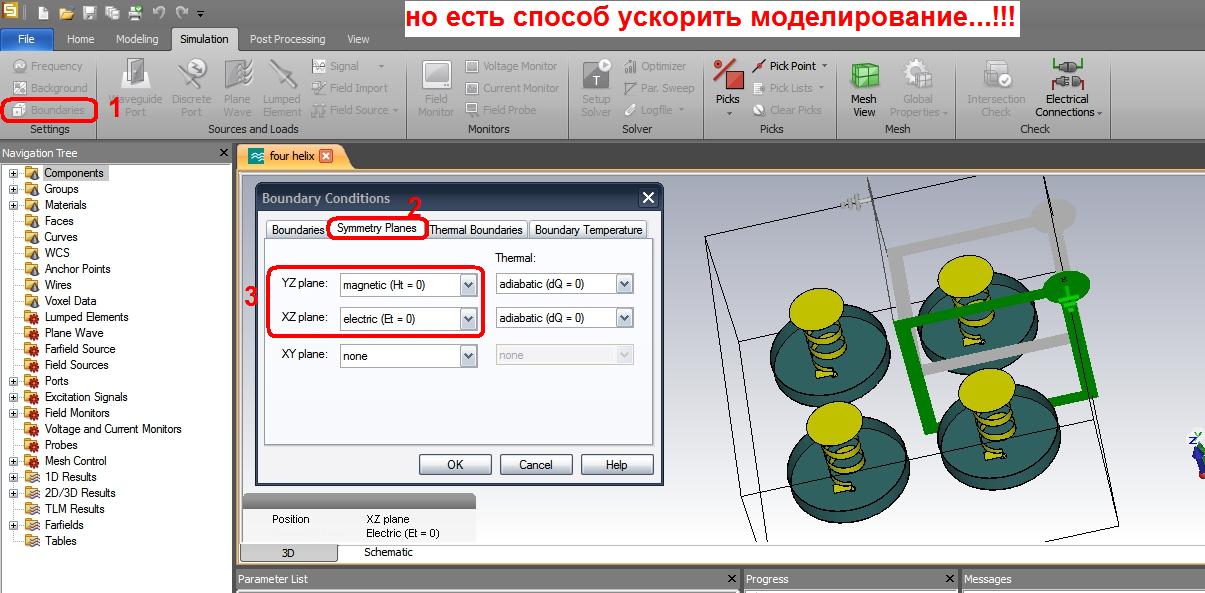This screenshot has height=593, width=1205.
Task: Open the YZ plane symmetry dropdown
Action: 468,285
